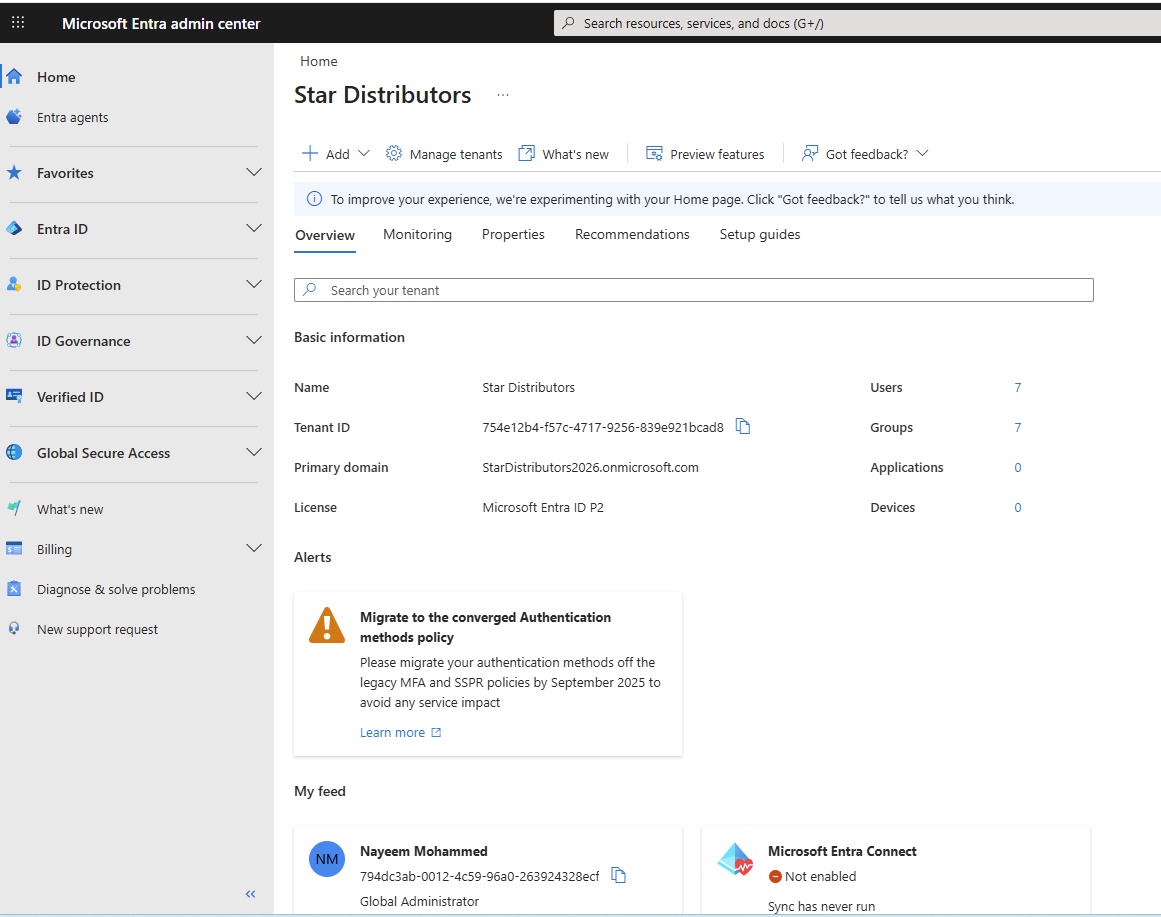Collapse the left navigation pane
The width and height of the screenshot is (1161, 917).
tap(251, 894)
